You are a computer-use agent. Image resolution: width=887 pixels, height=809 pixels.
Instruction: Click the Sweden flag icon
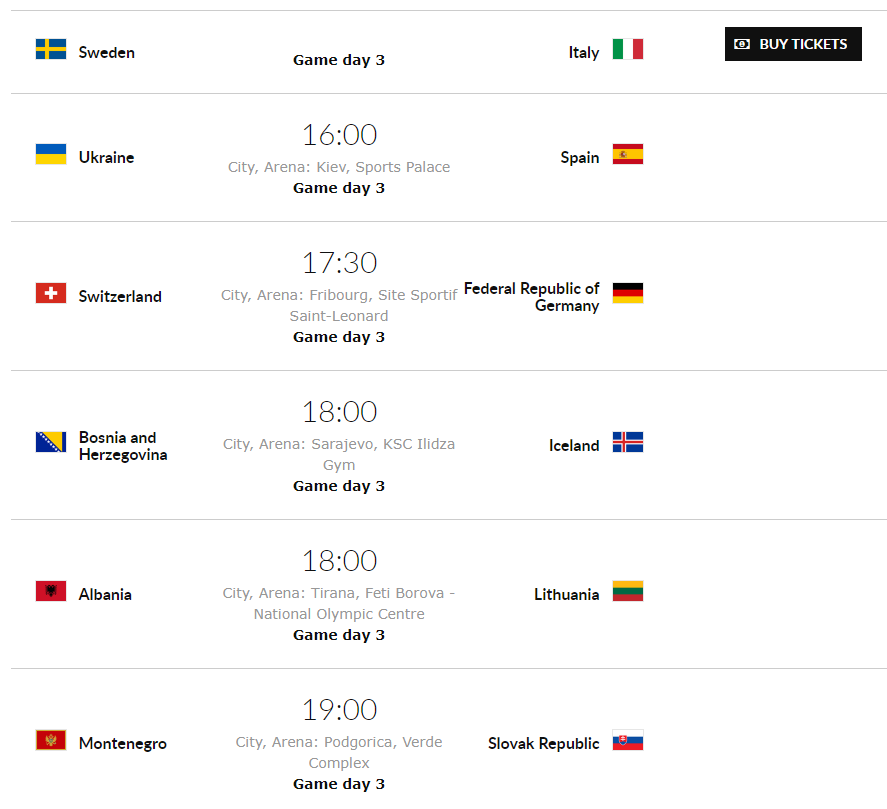(x=51, y=49)
